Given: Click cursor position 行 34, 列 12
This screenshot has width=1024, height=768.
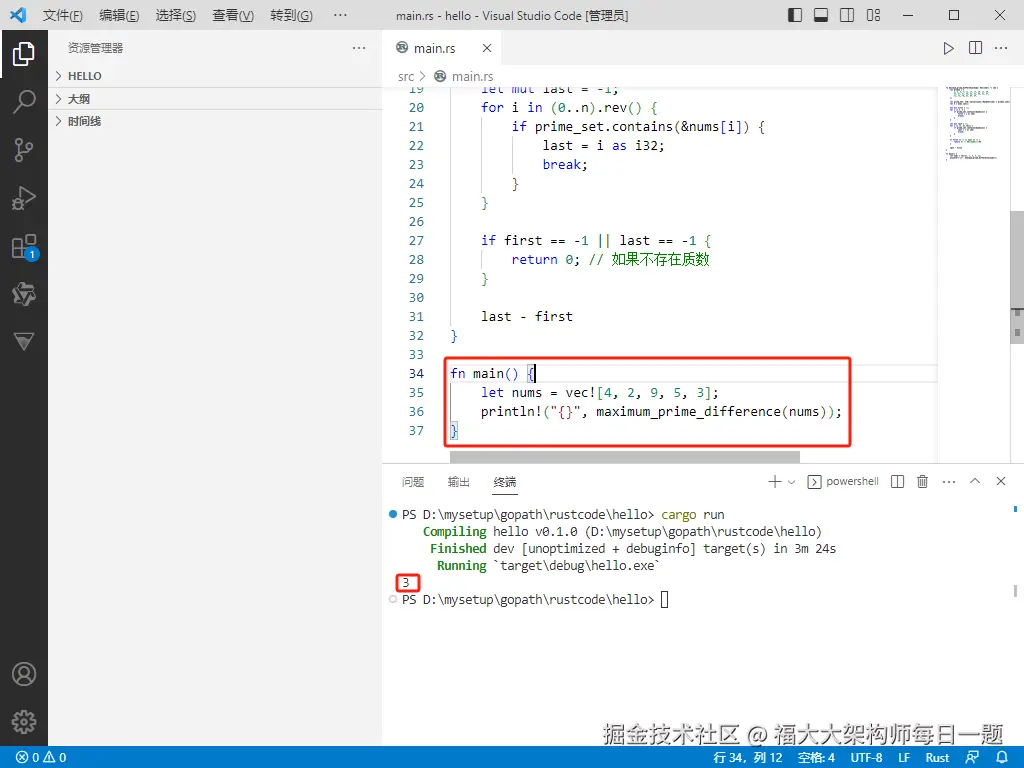Looking at the screenshot, I should (x=748, y=758).
